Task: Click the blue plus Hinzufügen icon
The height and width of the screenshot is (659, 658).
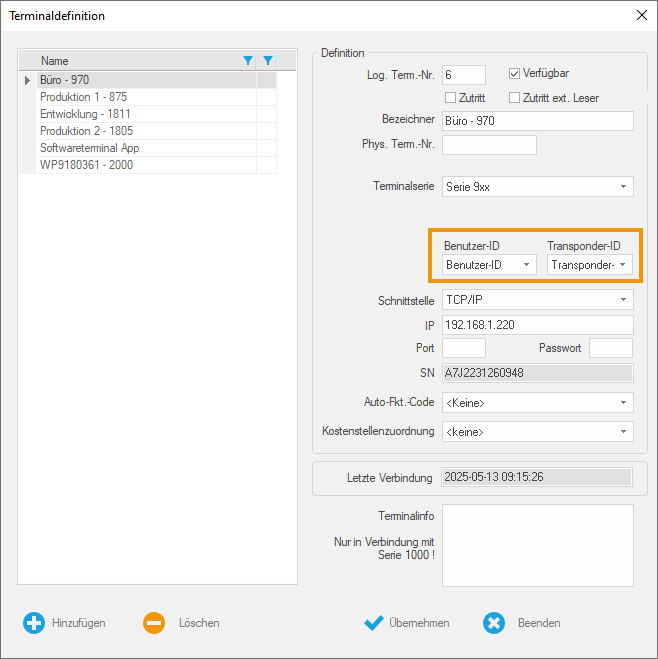Action: [34, 623]
